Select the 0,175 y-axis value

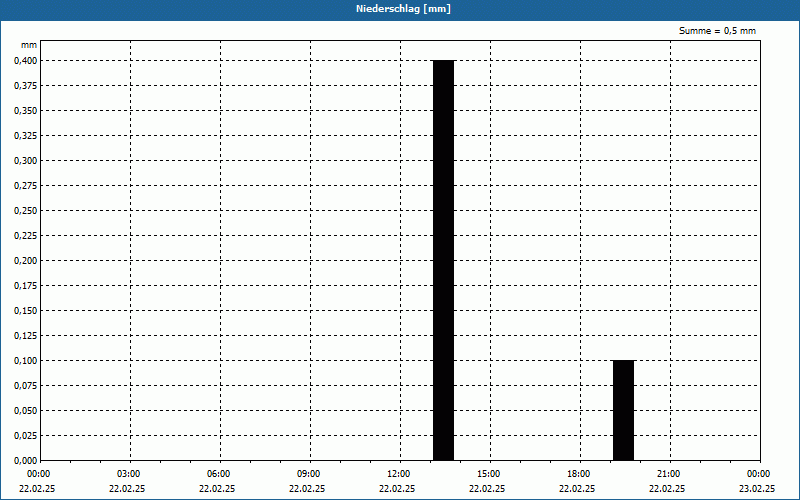[26, 286]
